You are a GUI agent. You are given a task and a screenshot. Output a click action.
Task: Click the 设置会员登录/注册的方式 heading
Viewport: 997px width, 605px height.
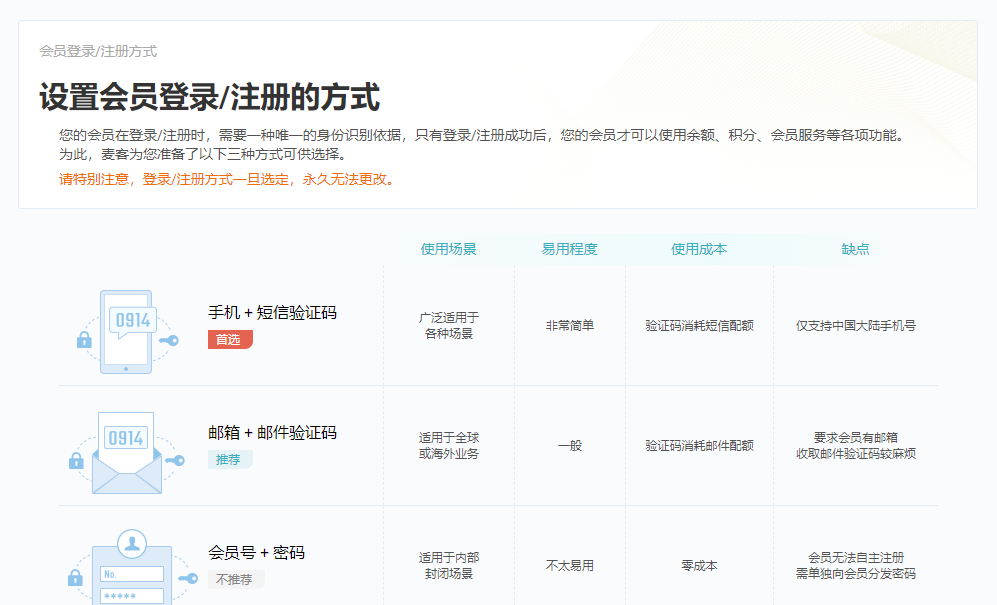click(x=210, y=97)
